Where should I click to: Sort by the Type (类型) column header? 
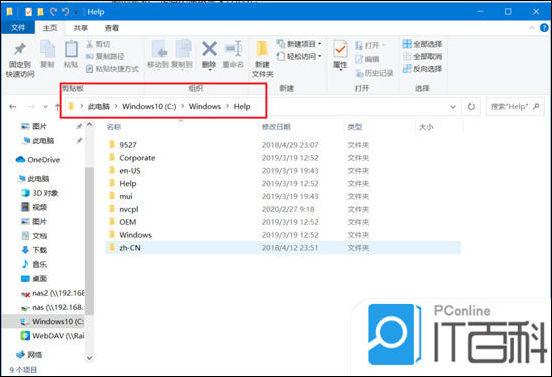(355, 127)
